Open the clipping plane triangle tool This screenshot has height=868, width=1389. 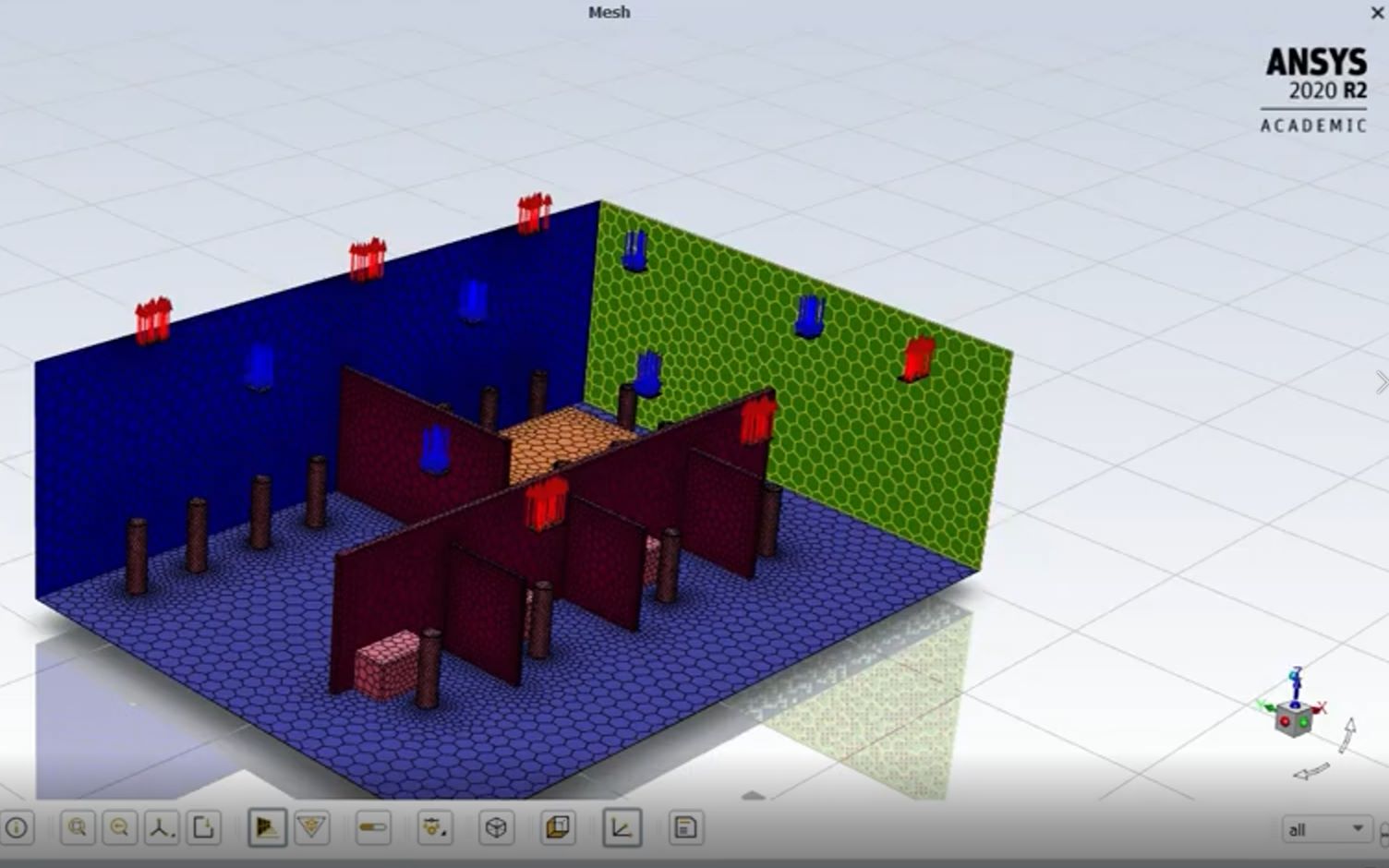(x=312, y=828)
